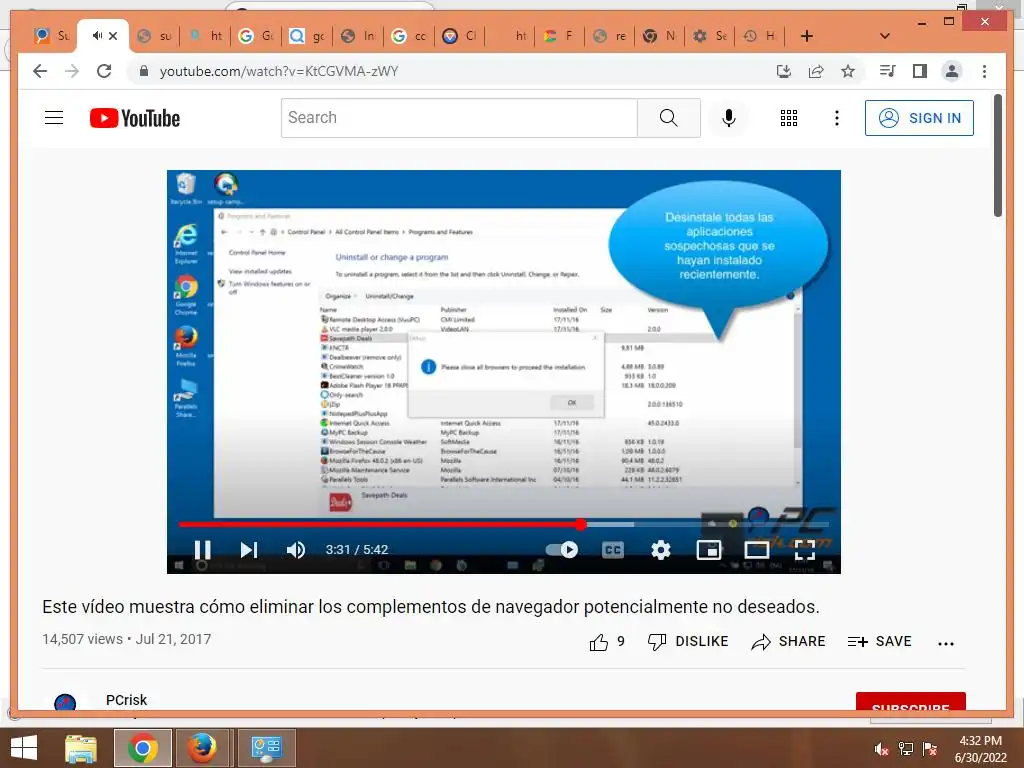
Task: Click the address bar URL
Action: [x=280, y=71]
